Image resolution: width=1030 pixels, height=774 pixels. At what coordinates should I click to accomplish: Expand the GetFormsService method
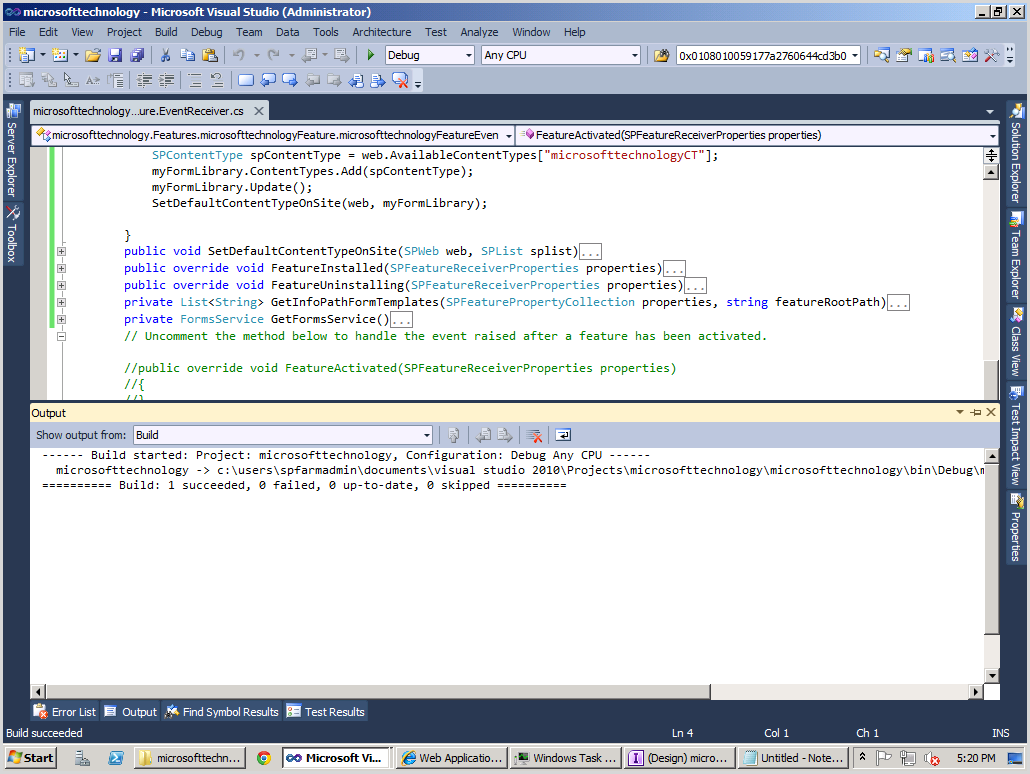pyautogui.click(x=61, y=319)
